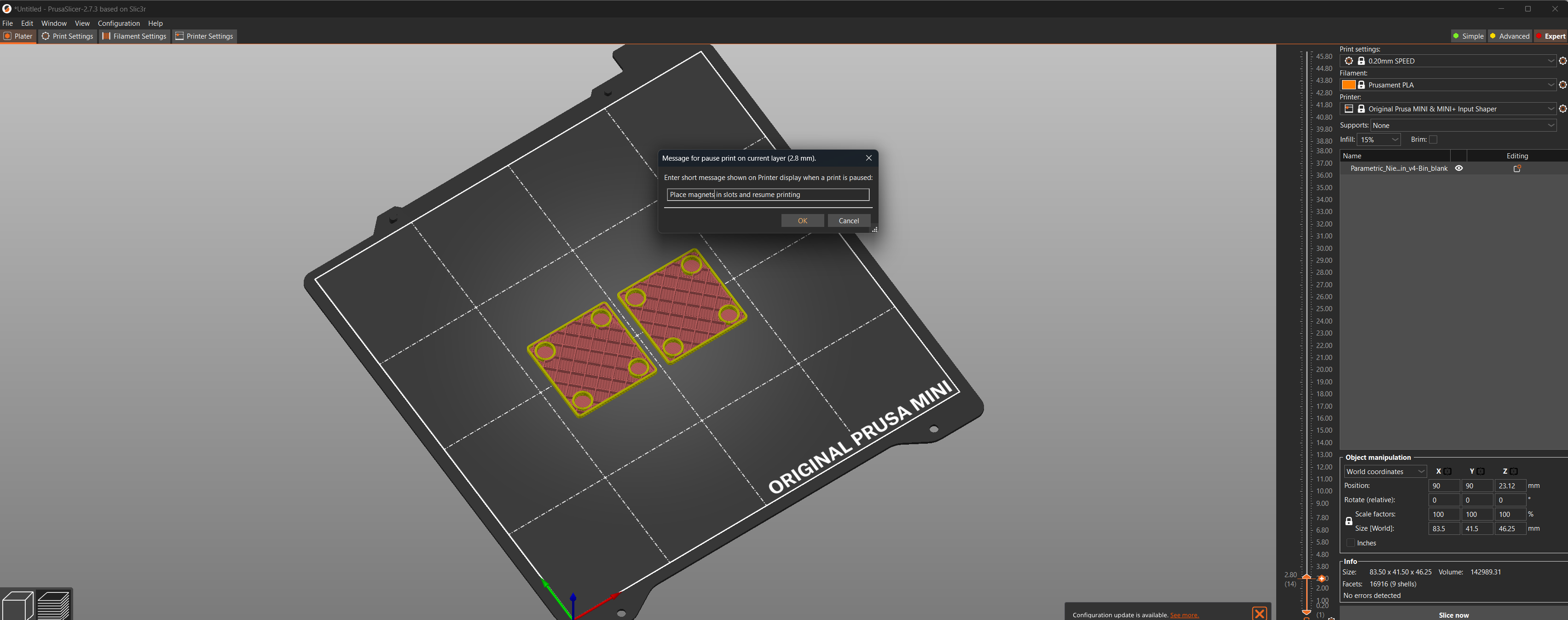This screenshot has width=1568, height=620.
Task: Open the Help menu
Action: (x=155, y=23)
